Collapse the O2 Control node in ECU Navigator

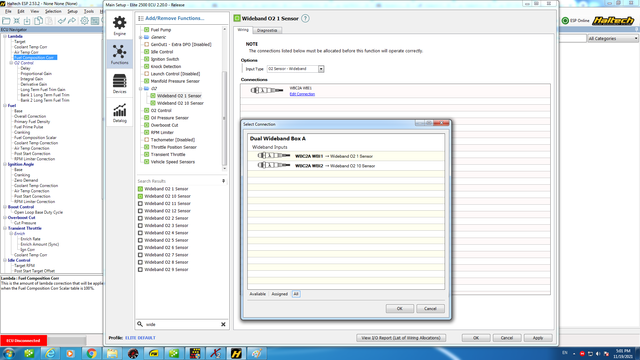point(11,63)
